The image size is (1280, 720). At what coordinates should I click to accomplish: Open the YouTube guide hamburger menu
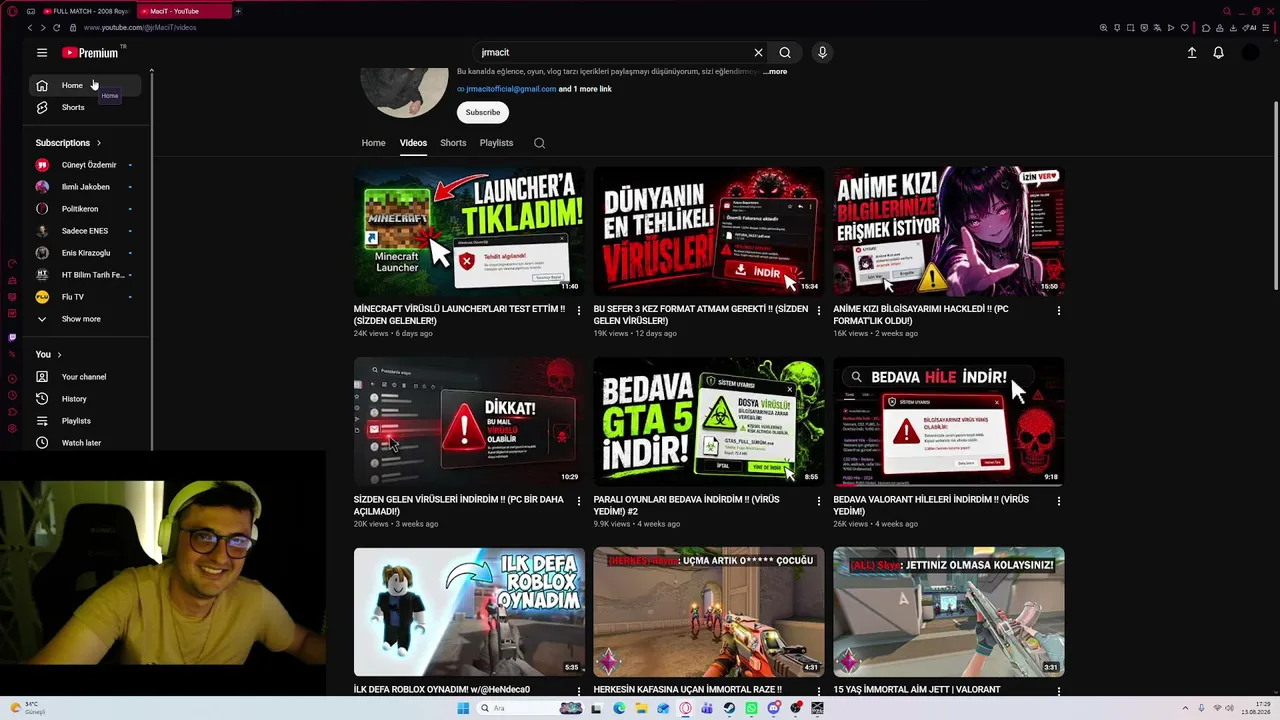click(42, 53)
